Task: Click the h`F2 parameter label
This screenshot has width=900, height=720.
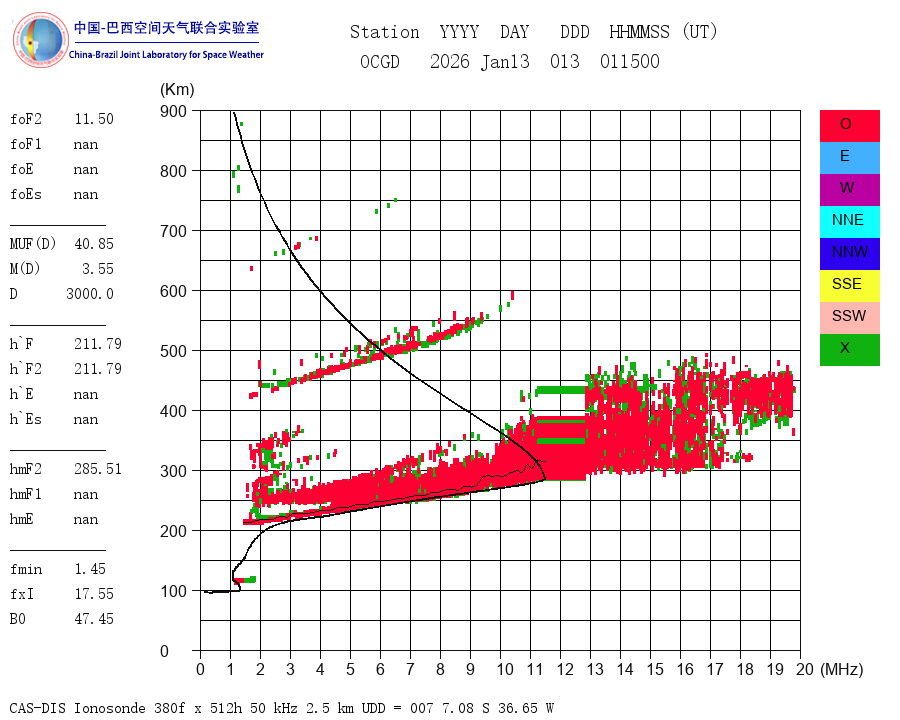Action: click(x=26, y=369)
